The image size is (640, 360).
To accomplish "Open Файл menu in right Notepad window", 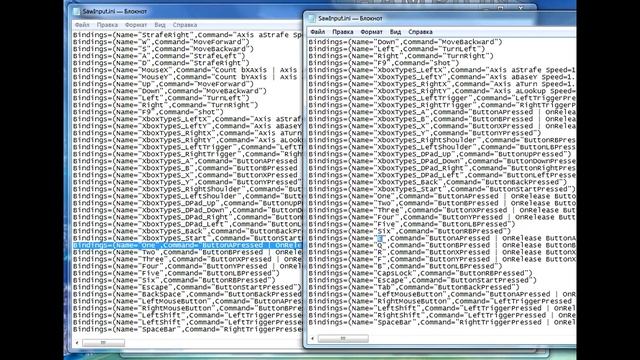I will (x=318, y=32).
